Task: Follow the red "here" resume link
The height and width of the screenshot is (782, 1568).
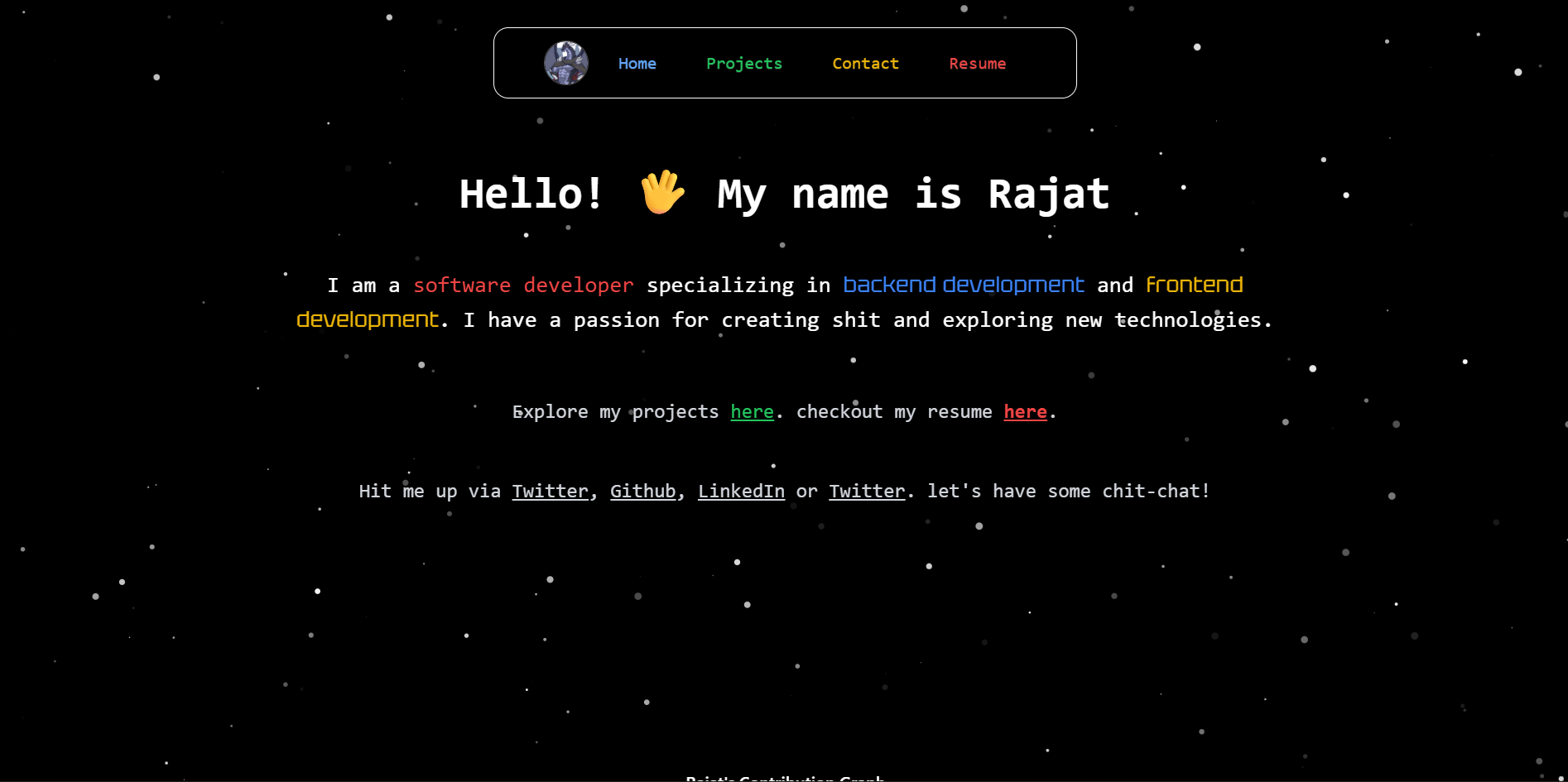Action: point(1025,412)
